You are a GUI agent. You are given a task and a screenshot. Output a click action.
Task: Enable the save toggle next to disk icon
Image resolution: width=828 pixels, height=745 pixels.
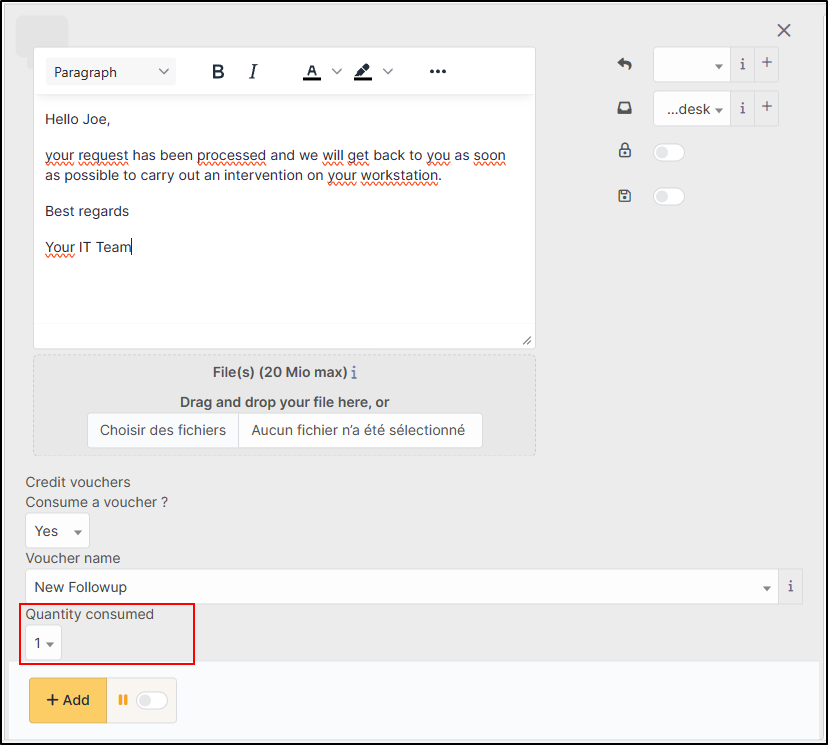(668, 196)
